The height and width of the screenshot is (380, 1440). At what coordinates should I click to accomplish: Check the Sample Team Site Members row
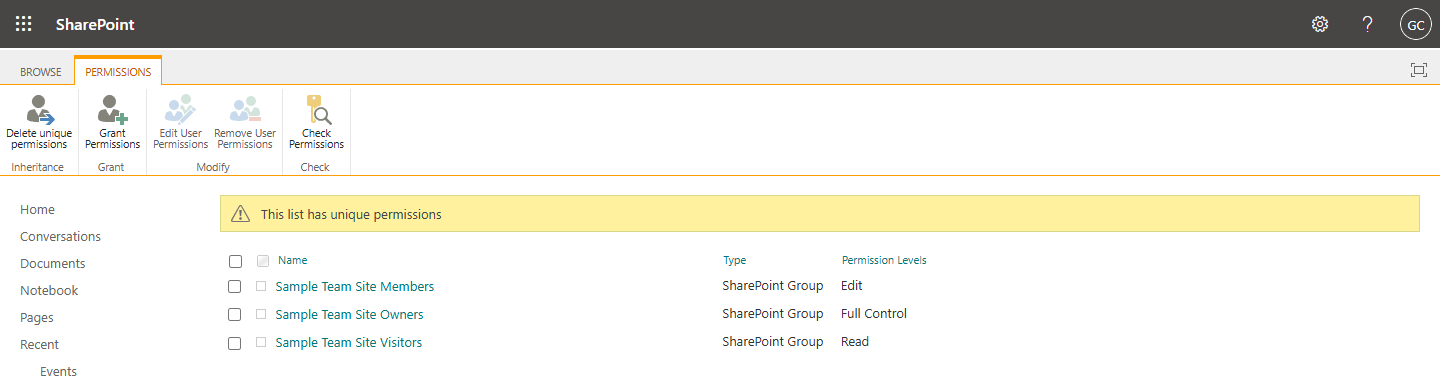click(235, 286)
